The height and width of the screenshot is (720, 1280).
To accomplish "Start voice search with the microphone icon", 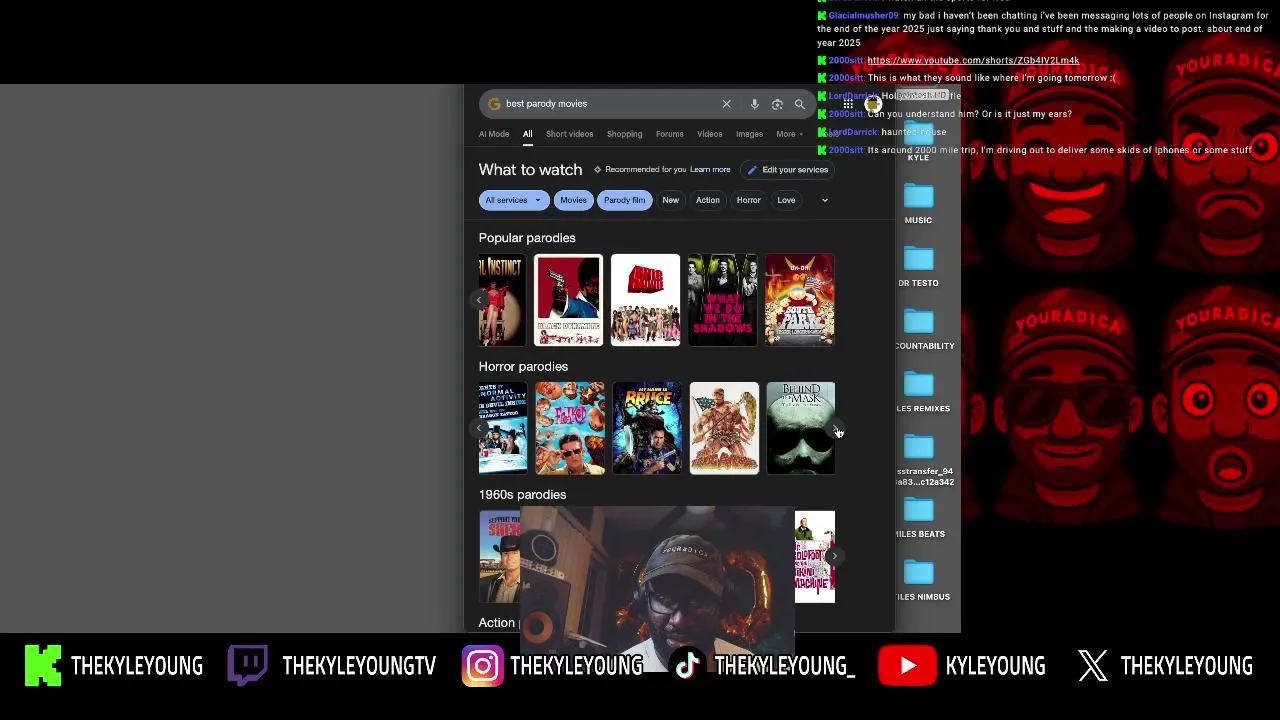I will point(754,104).
